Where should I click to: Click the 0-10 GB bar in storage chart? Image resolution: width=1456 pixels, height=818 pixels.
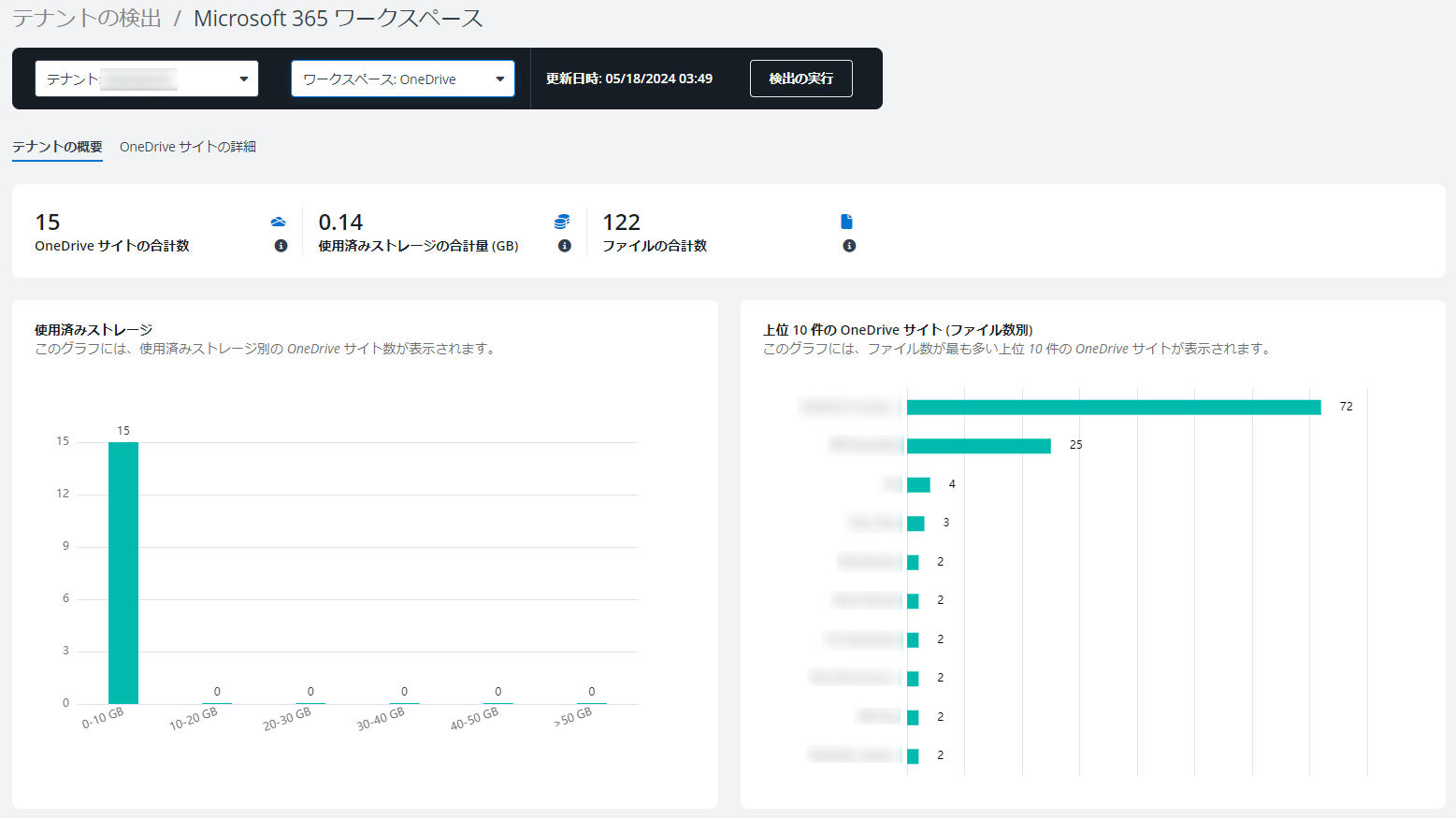(123, 573)
